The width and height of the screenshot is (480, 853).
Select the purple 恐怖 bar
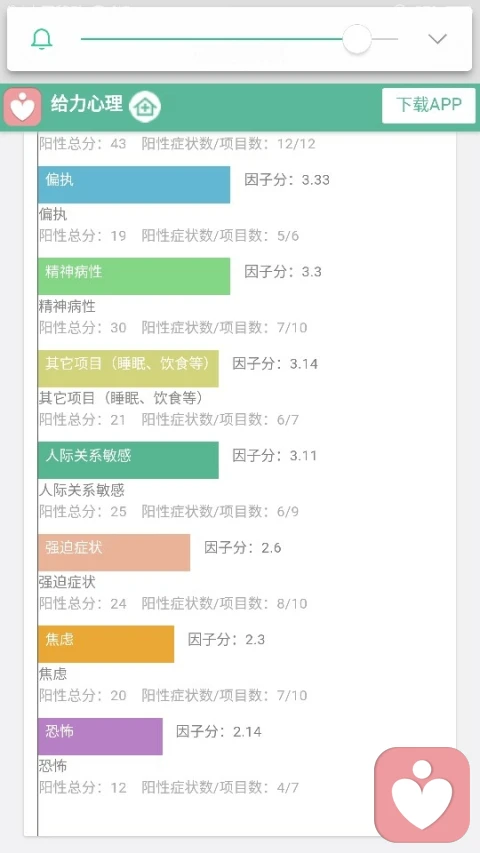(x=100, y=736)
